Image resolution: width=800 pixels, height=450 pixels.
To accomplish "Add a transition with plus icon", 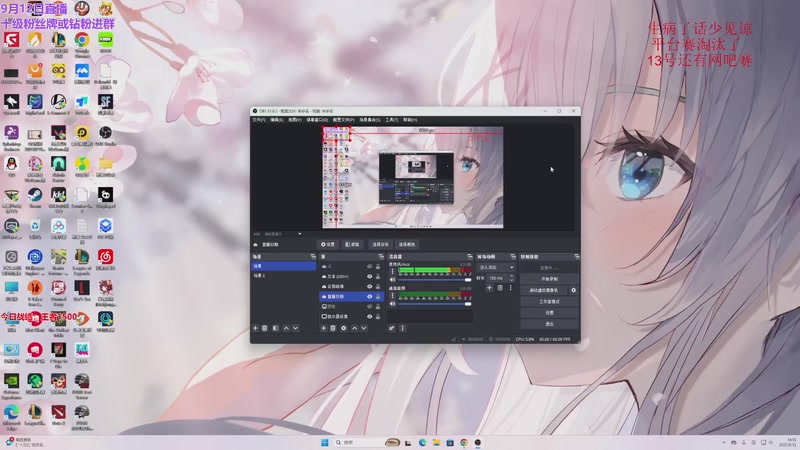I will 489,288.
